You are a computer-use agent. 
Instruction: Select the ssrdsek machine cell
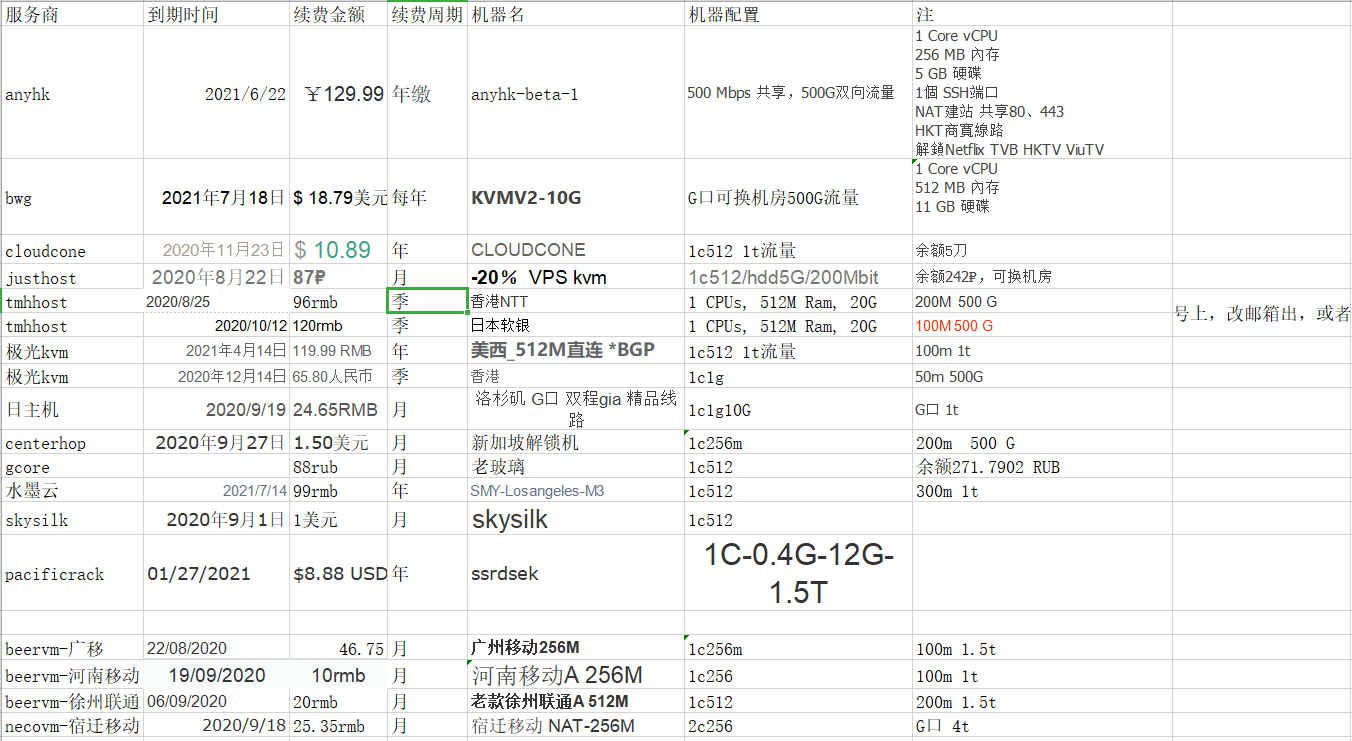pos(576,574)
